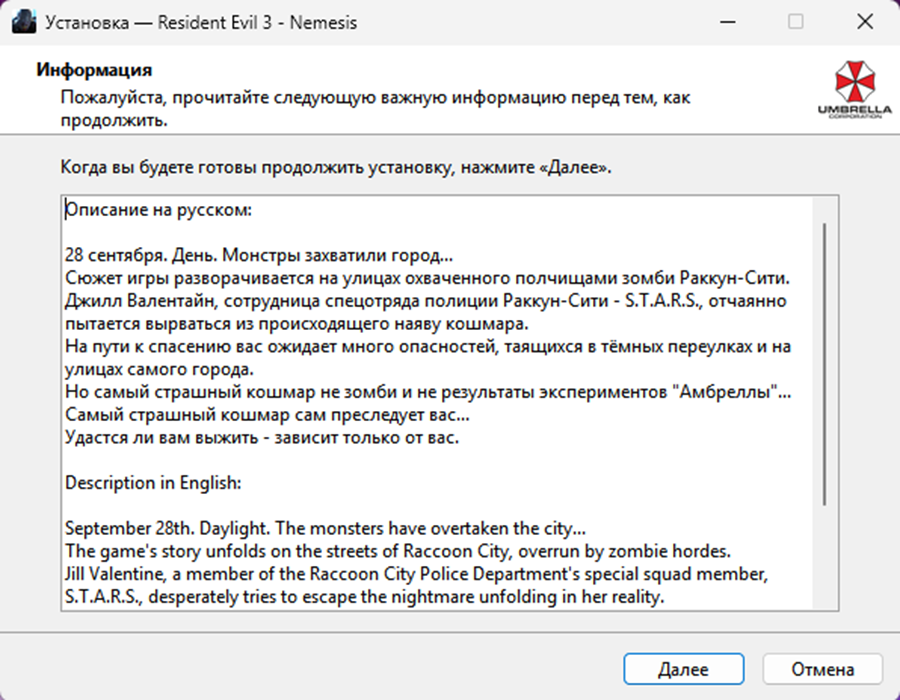Click the Umbrella Corporation logo
900x700 pixels.
(x=855, y=90)
